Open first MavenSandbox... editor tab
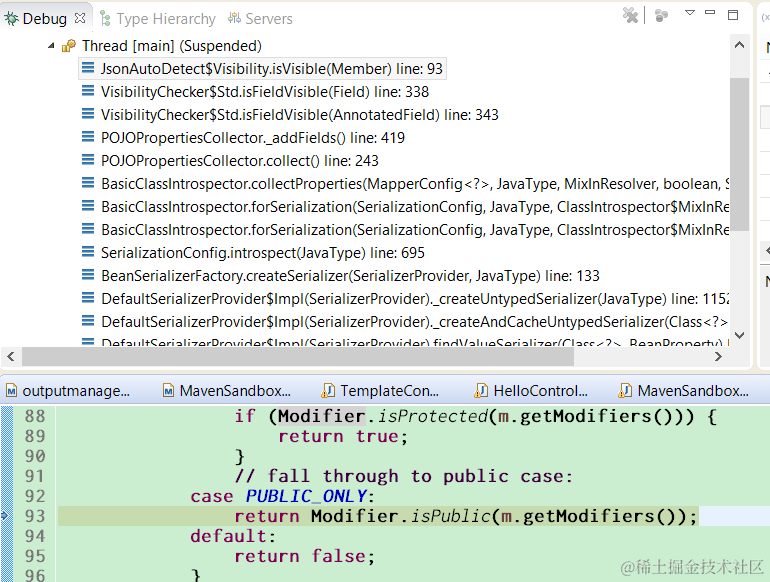Screen dimensions: 770x582 [x=226, y=391]
